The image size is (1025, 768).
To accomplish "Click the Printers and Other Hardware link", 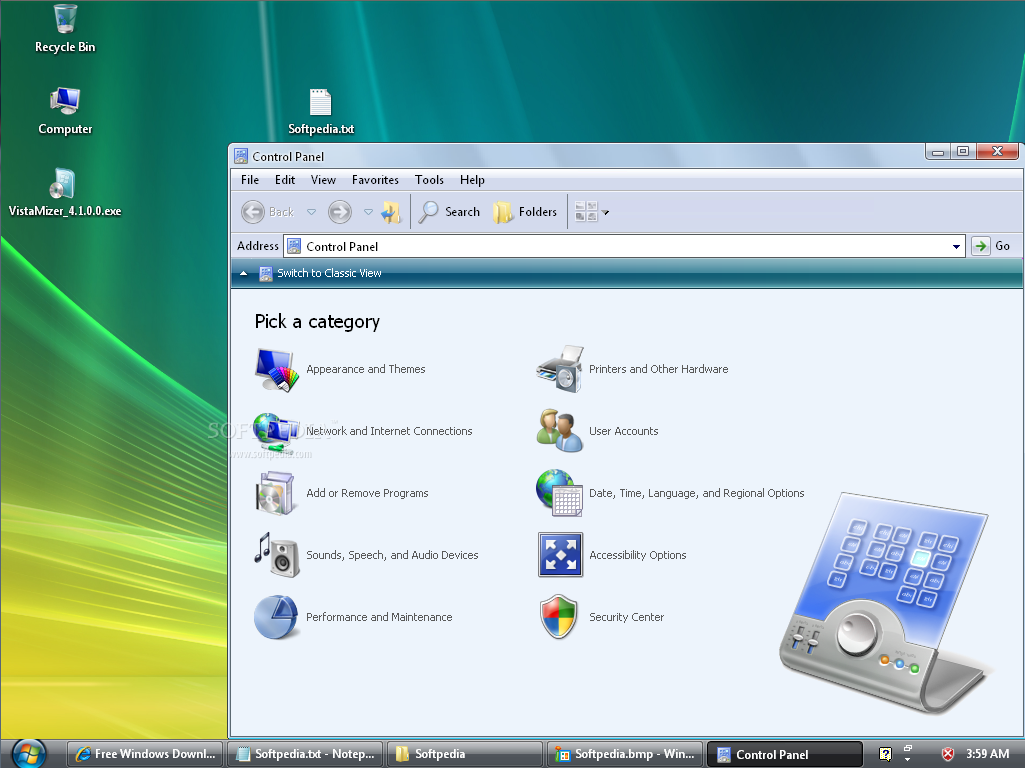I will pos(658,369).
